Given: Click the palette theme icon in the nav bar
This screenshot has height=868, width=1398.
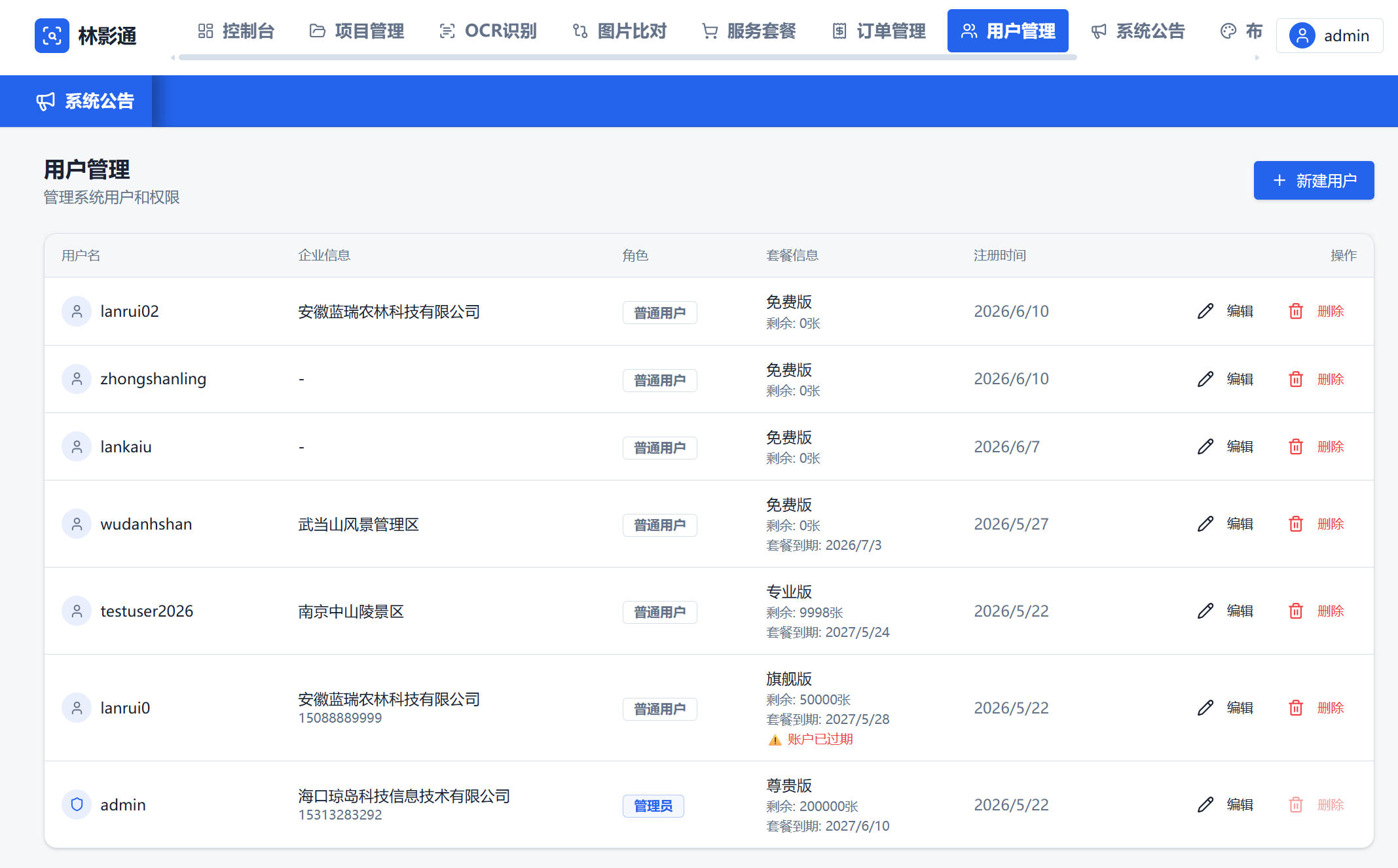Looking at the screenshot, I should tap(1228, 31).
